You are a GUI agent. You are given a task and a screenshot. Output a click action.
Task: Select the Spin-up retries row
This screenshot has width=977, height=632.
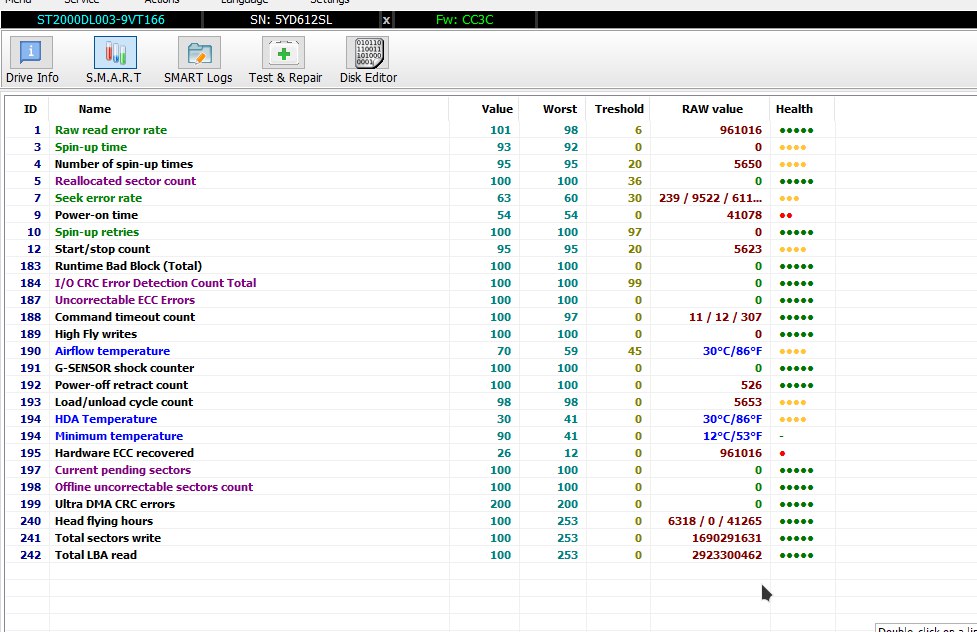420,232
